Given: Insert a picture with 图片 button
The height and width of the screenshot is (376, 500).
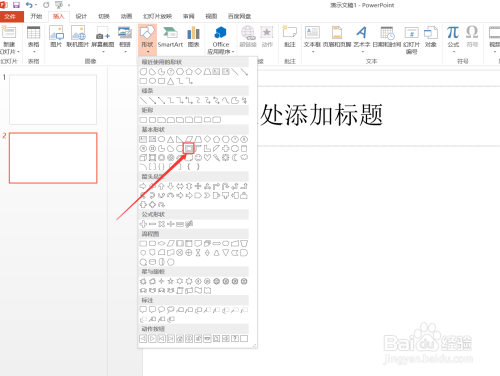Looking at the screenshot, I should 56,36.
